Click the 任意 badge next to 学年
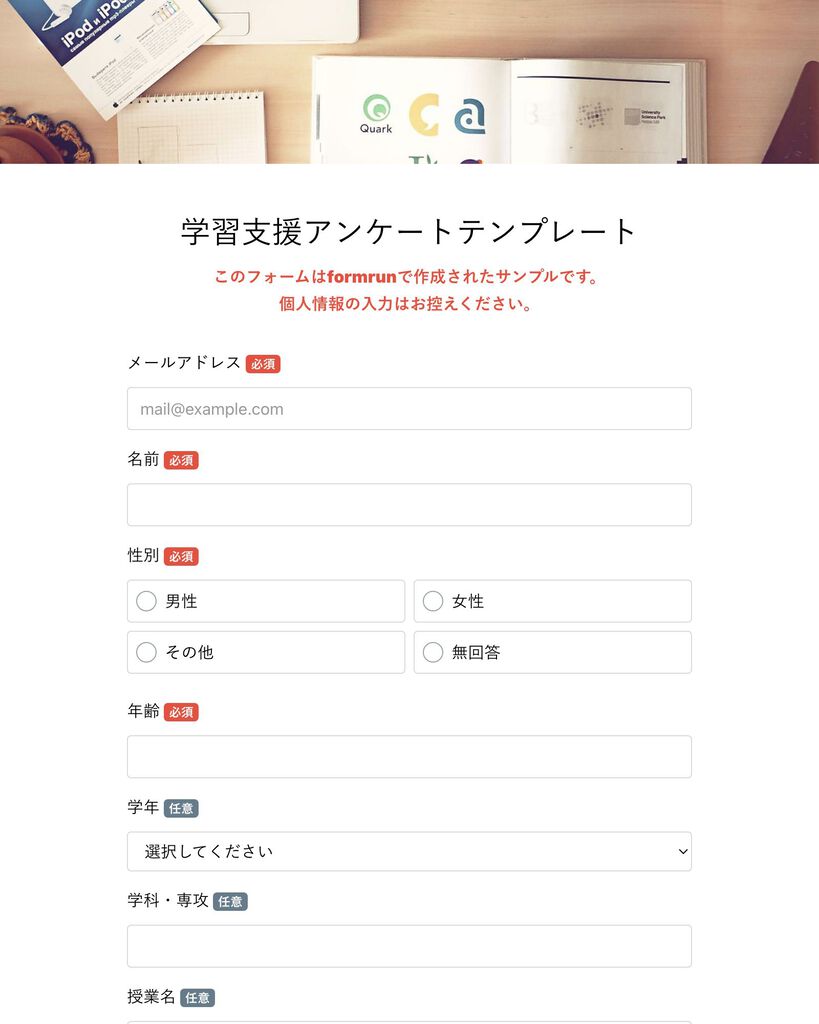 click(x=181, y=808)
